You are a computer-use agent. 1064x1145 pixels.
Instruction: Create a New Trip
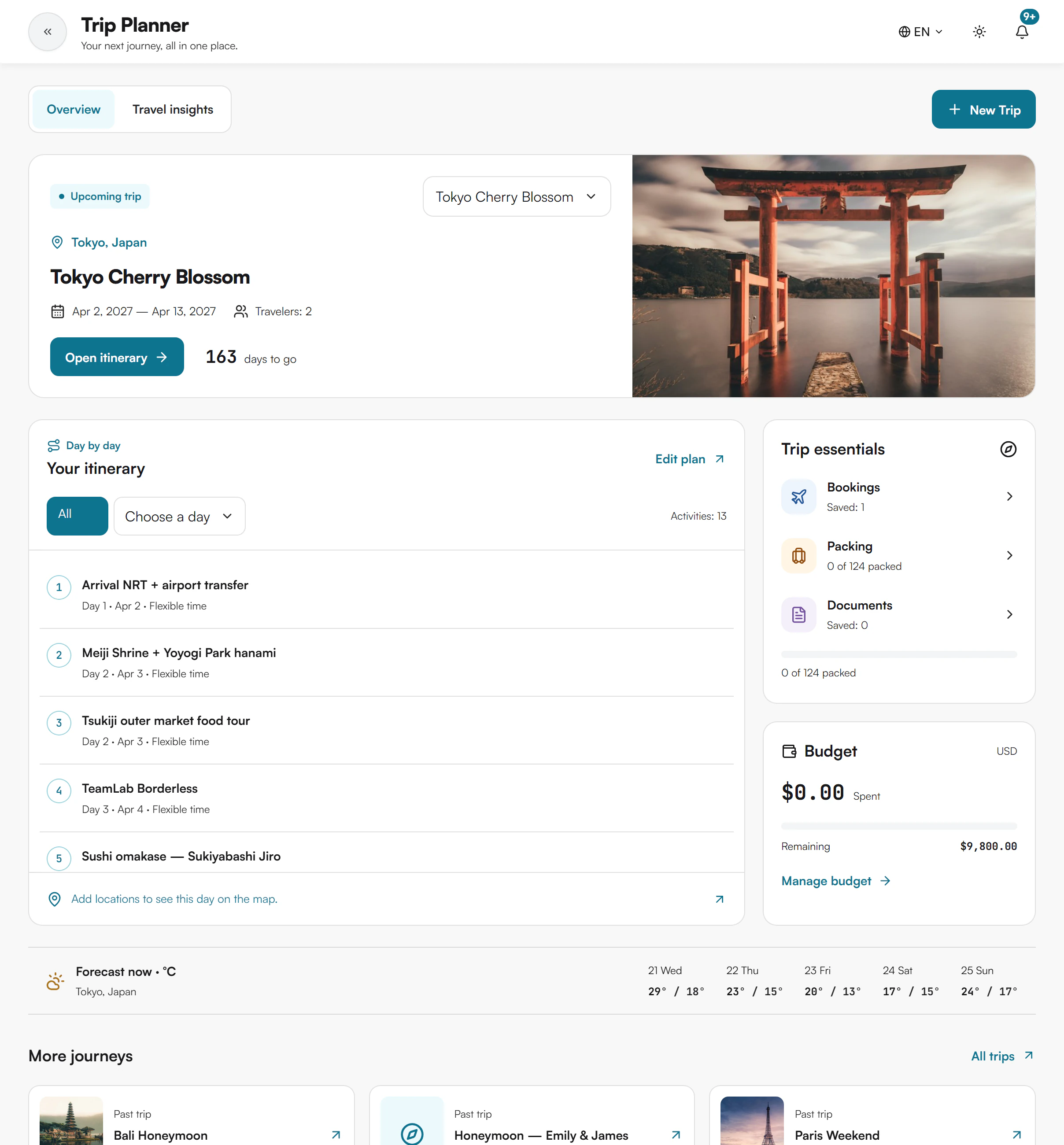983,109
